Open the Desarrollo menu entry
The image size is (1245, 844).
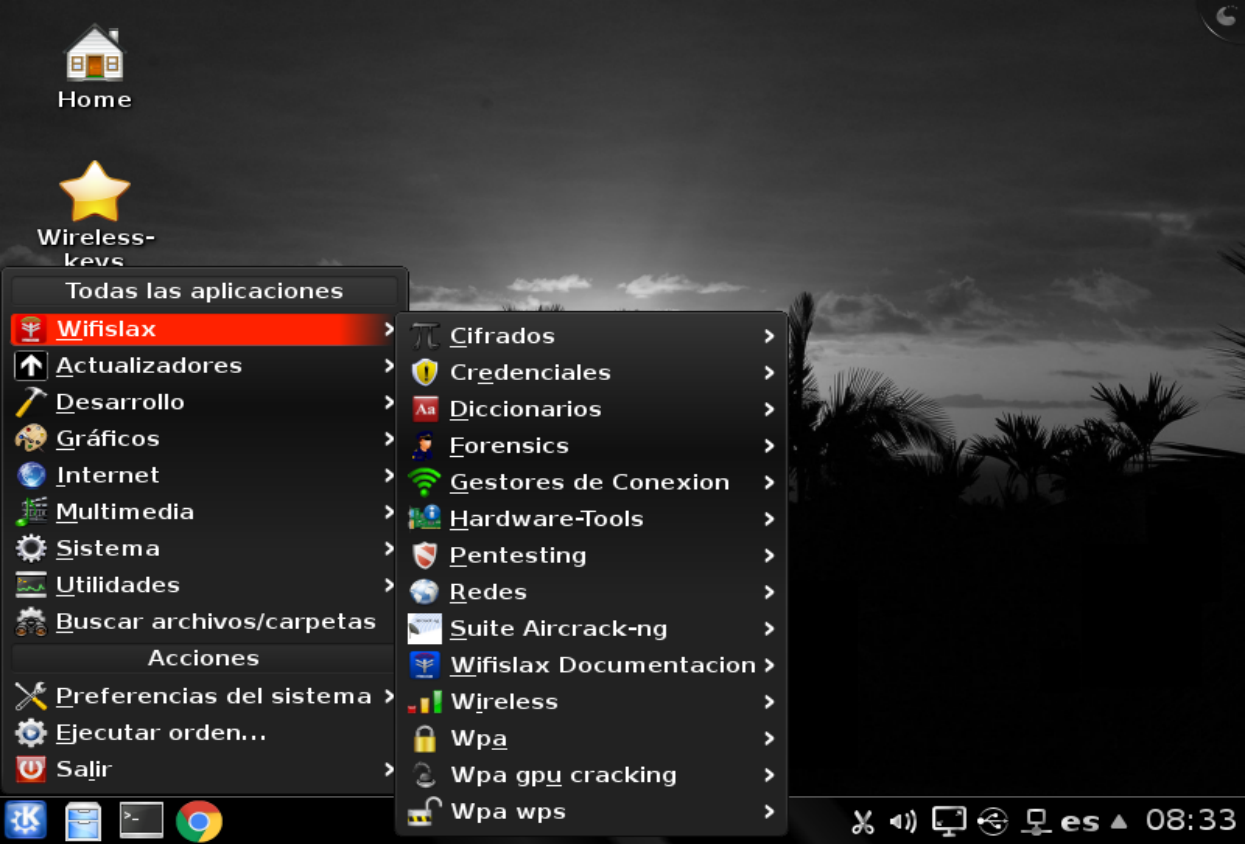click(203, 402)
